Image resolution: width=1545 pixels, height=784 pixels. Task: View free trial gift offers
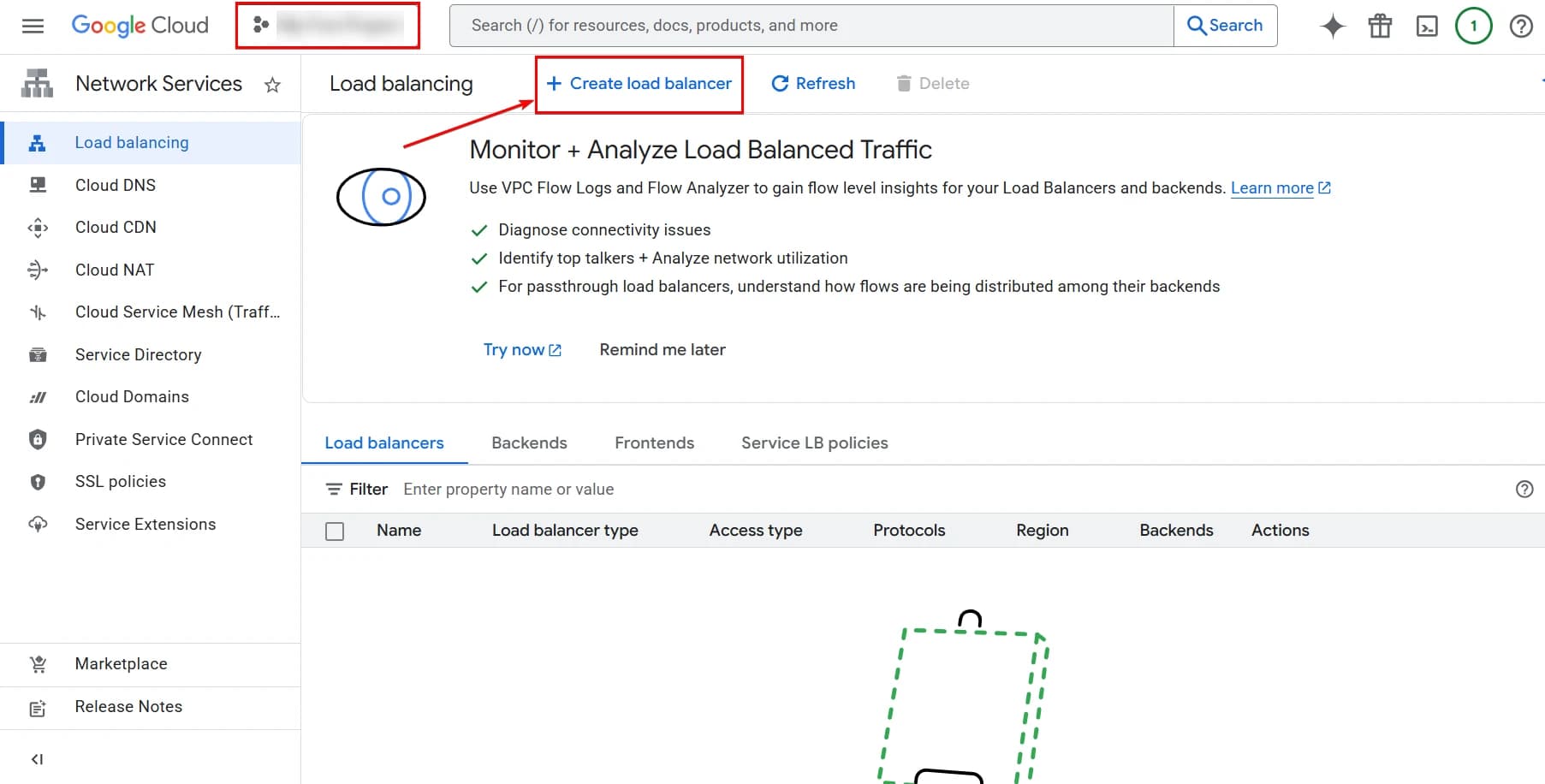tap(1379, 26)
